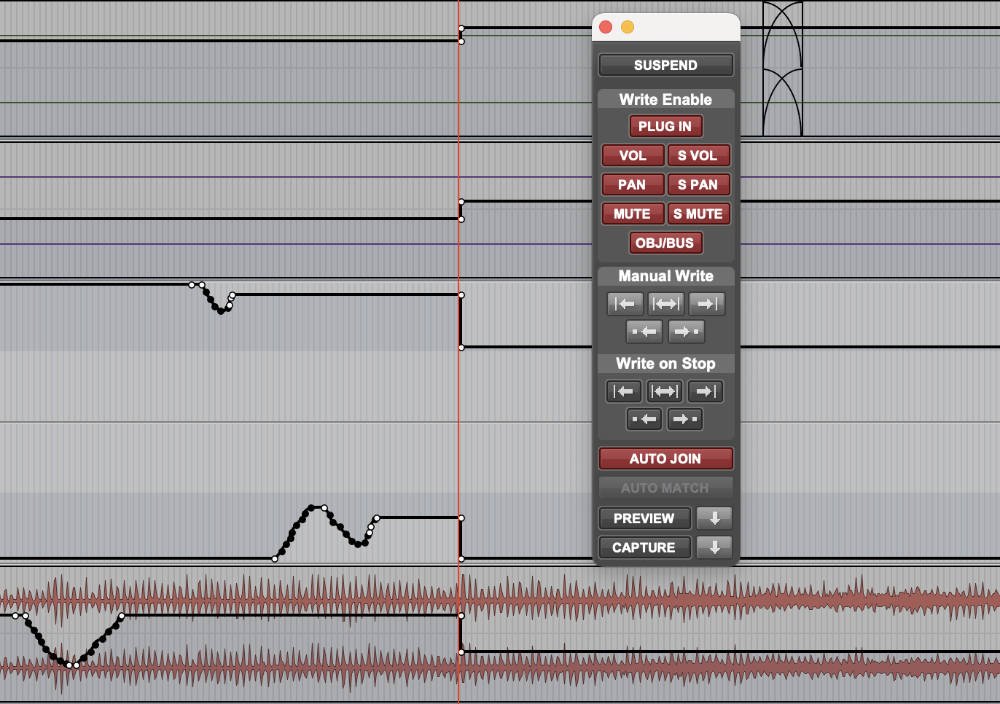The image size is (1000, 704).
Task: Click the punch arrow next to CAPTURE
Action: click(714, 548)
